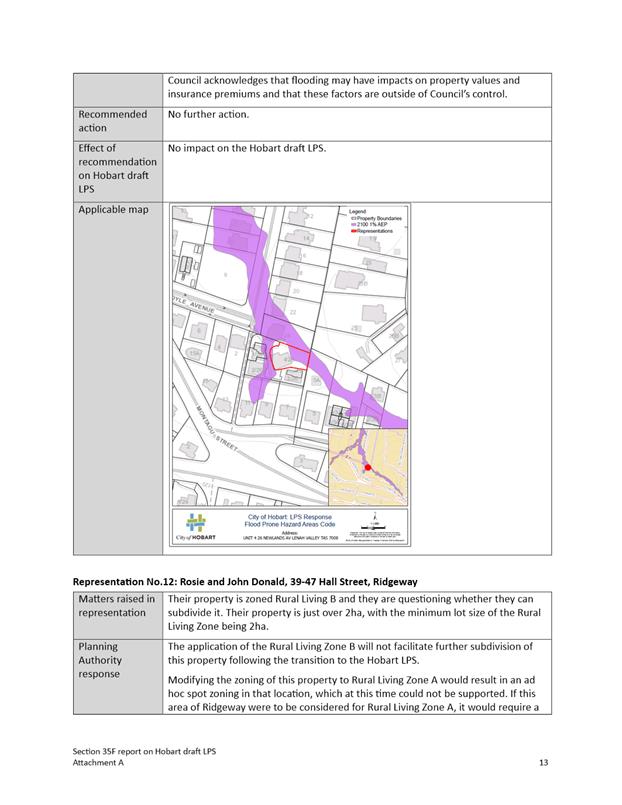The image size is (622, 805).
Task: Click the 'Legend' title on the map
Action: pyautogui.click(x=357, y=212)
